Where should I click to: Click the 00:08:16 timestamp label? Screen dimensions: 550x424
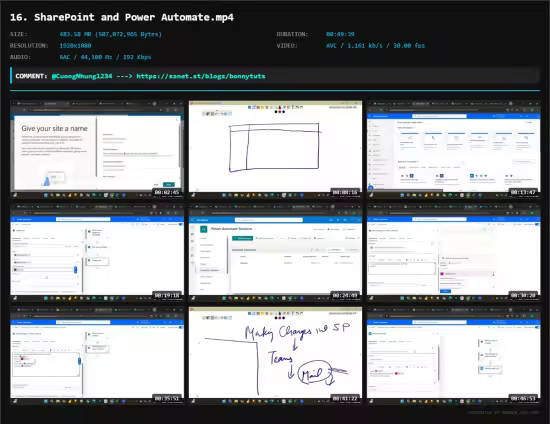[345, 193]
